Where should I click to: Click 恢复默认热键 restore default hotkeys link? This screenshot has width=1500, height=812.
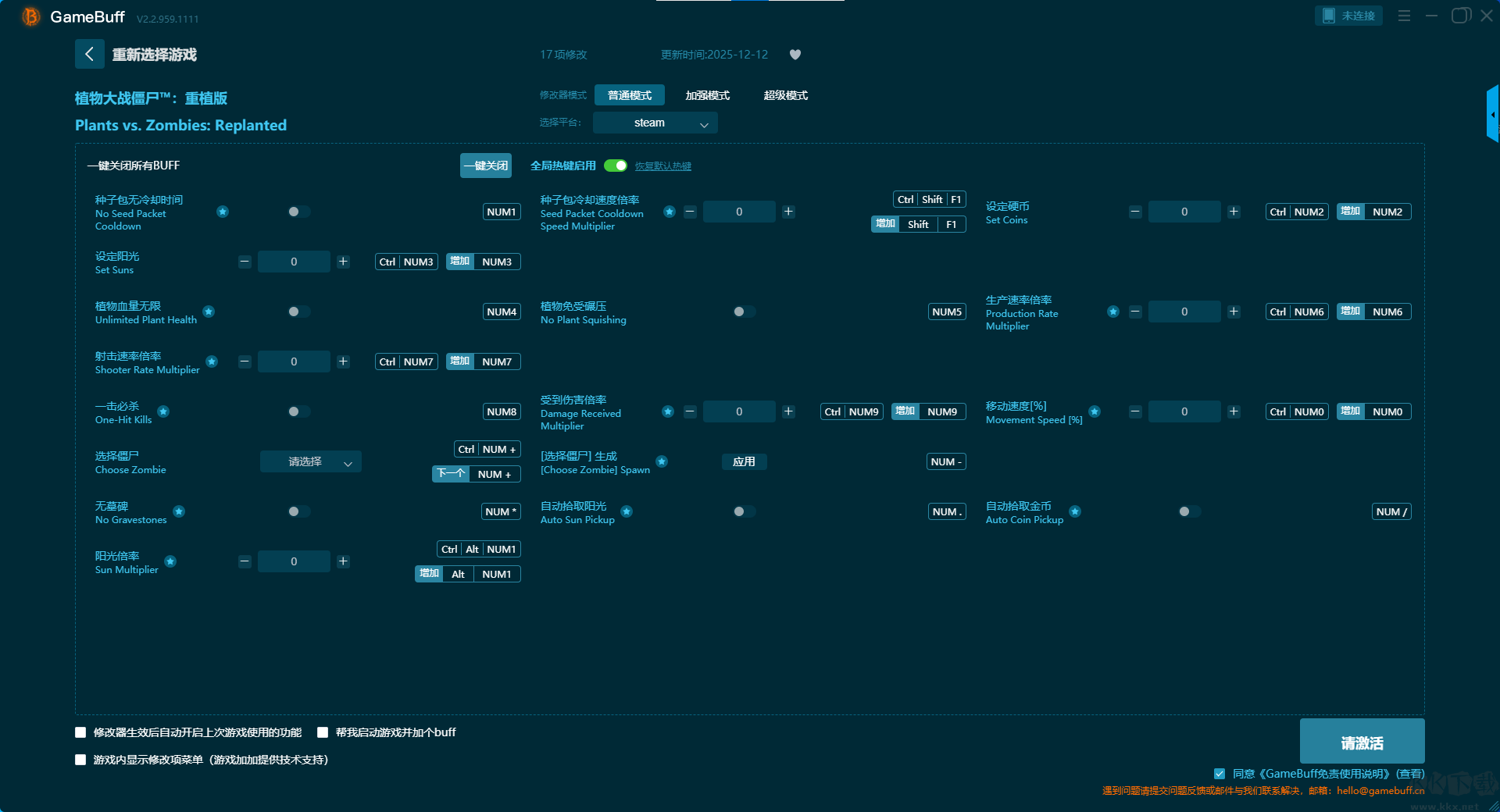[x=662, y=166]
